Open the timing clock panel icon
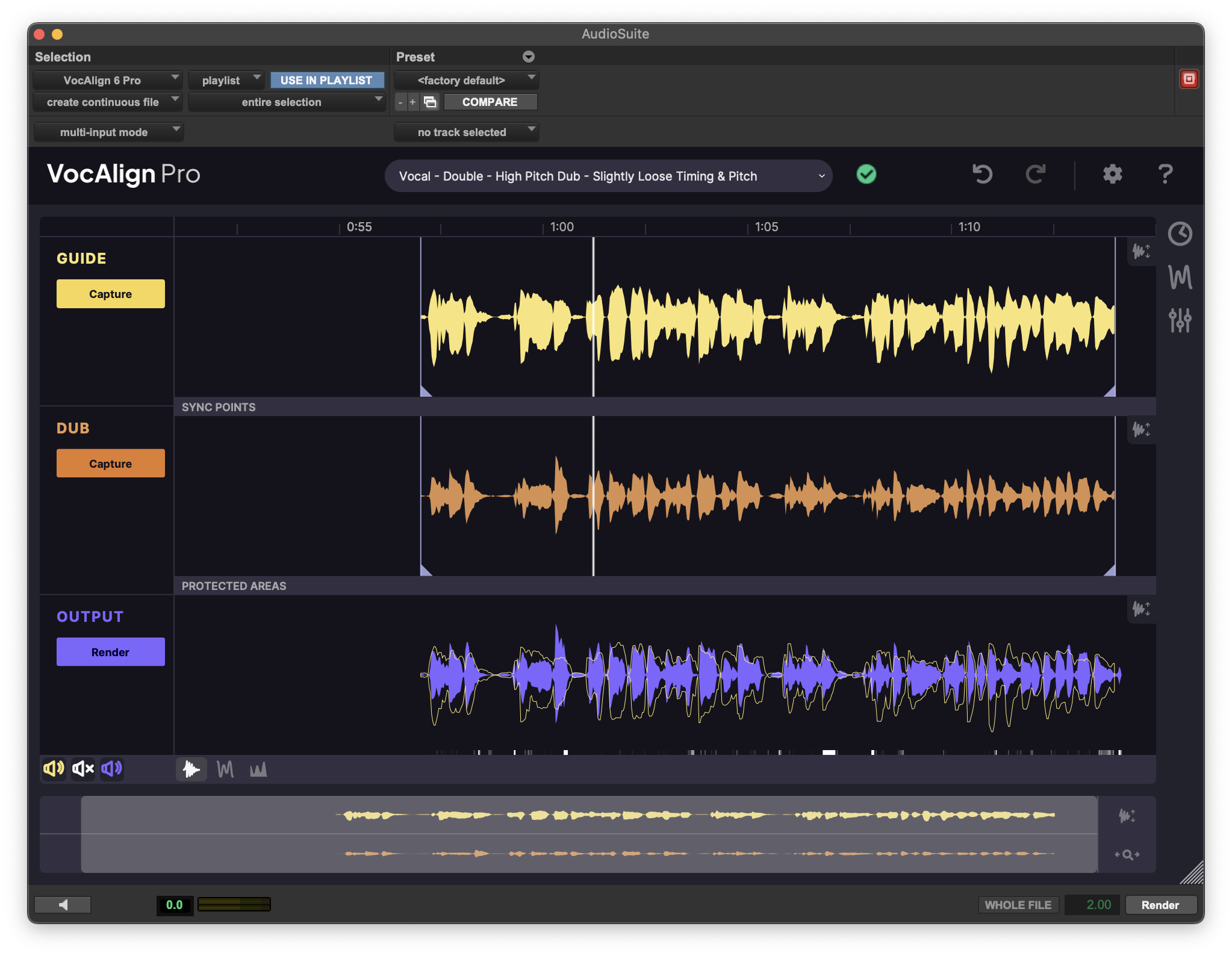1232x956 pixels. 1180,234
